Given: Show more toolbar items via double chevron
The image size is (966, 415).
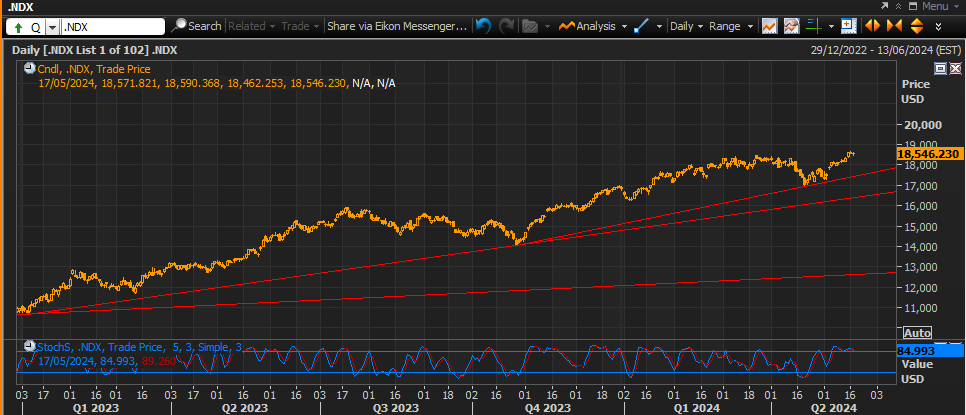Looking at the screenshot, I should 938,26.
